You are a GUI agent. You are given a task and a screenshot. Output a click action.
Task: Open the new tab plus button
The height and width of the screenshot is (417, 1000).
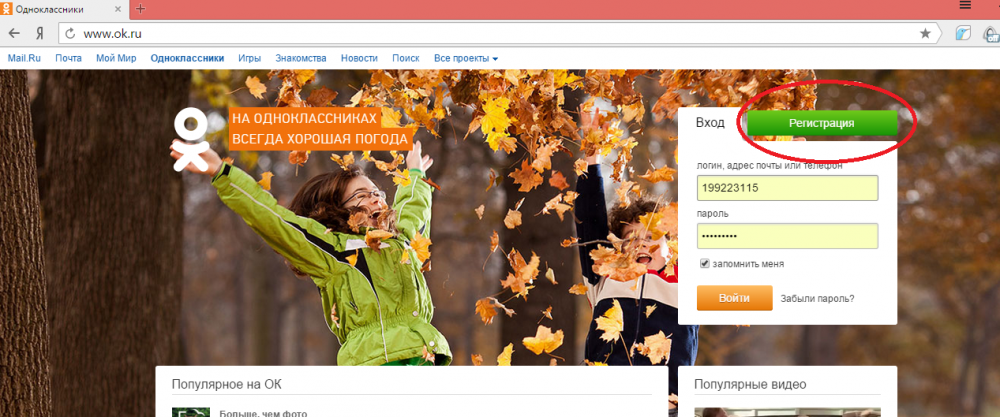pyautogui.click(x=141, y=9)
